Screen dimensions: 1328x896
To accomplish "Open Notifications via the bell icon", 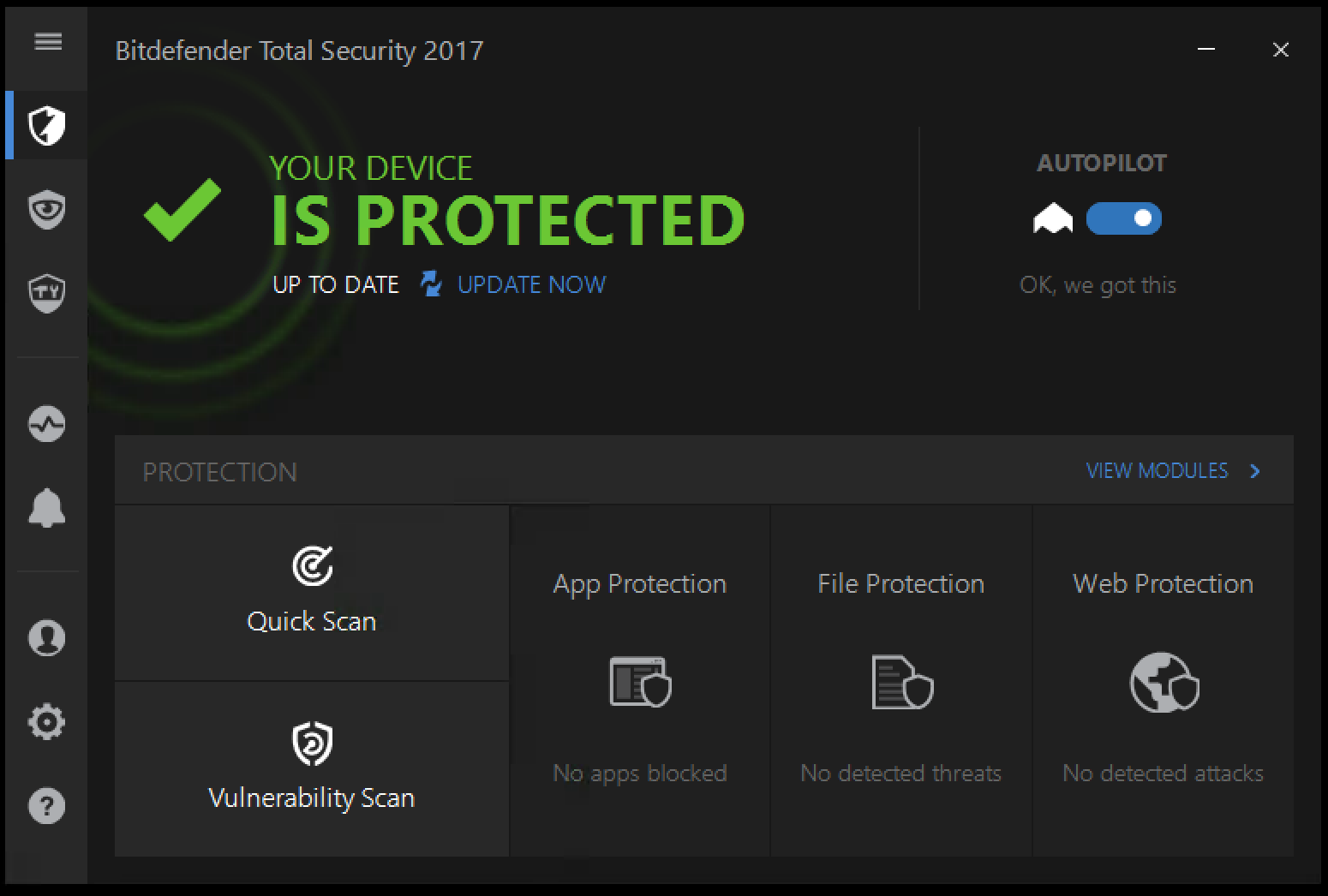I will [x=47, y=509].
